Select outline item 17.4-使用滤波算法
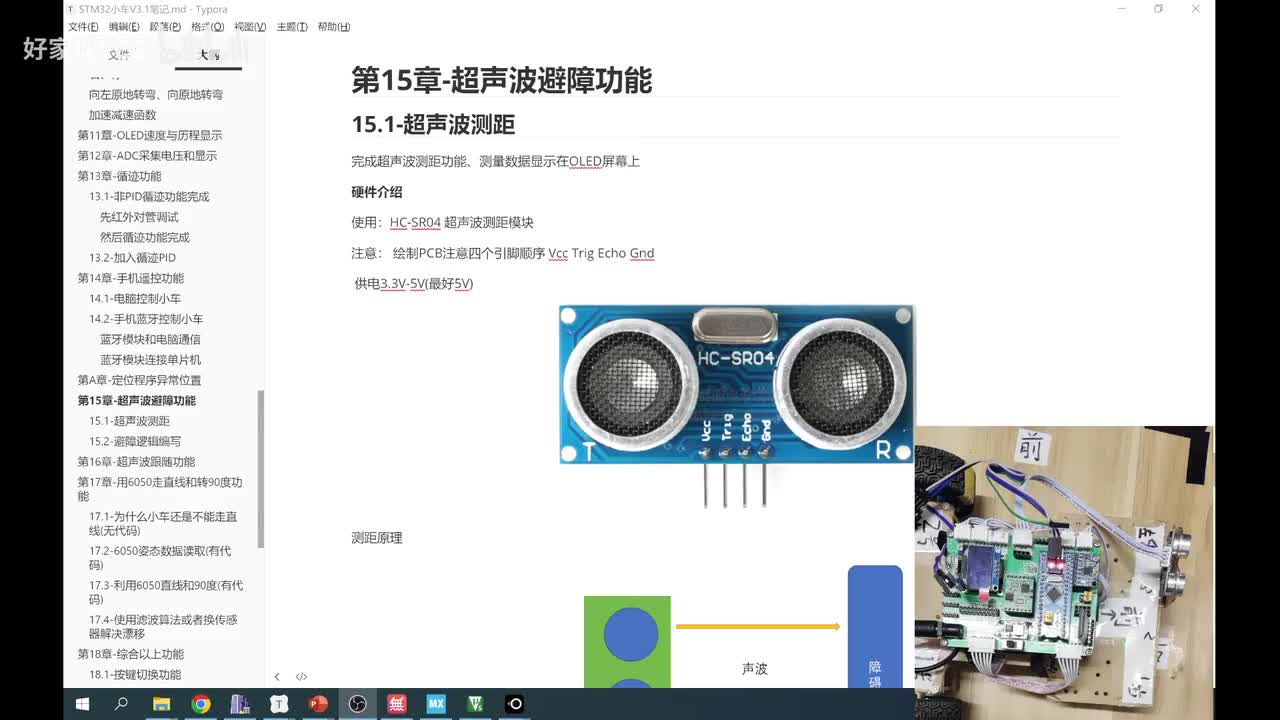Screen dimensions: 1280x720 tap(163, 627)
